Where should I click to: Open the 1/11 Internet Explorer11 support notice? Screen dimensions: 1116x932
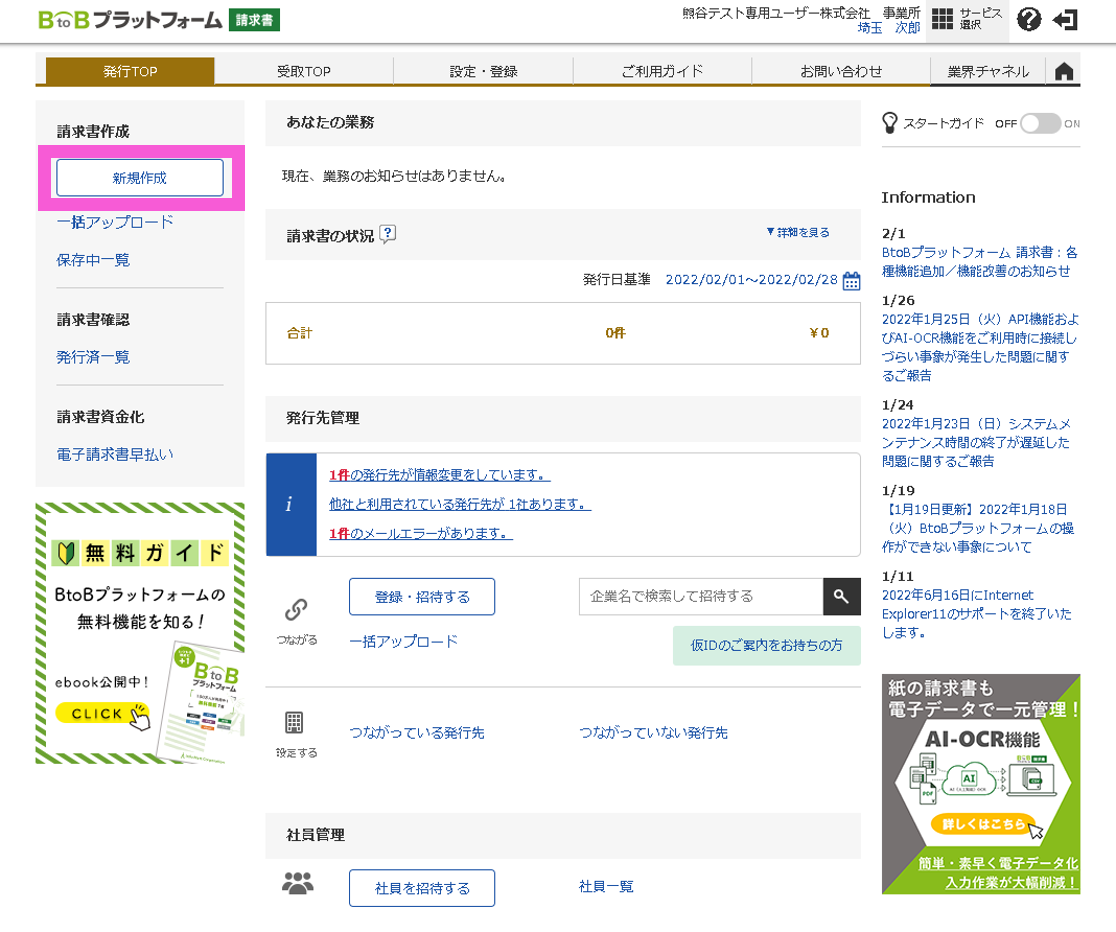[x=976, y=614]
